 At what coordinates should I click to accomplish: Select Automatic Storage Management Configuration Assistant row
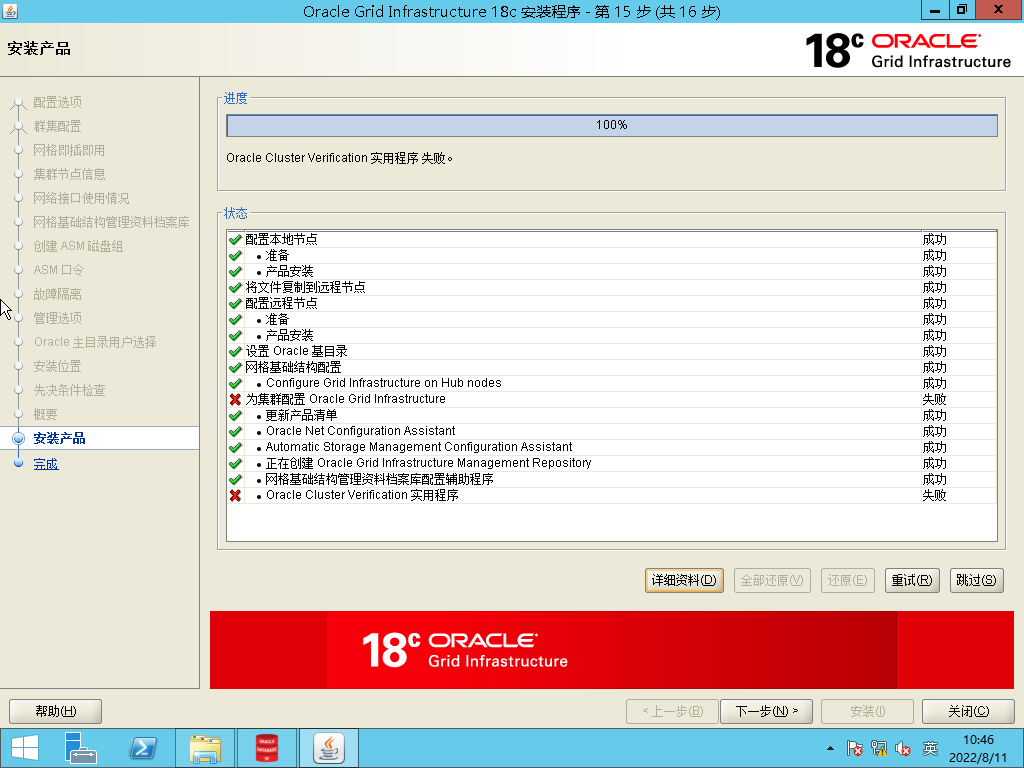[611, 447]
